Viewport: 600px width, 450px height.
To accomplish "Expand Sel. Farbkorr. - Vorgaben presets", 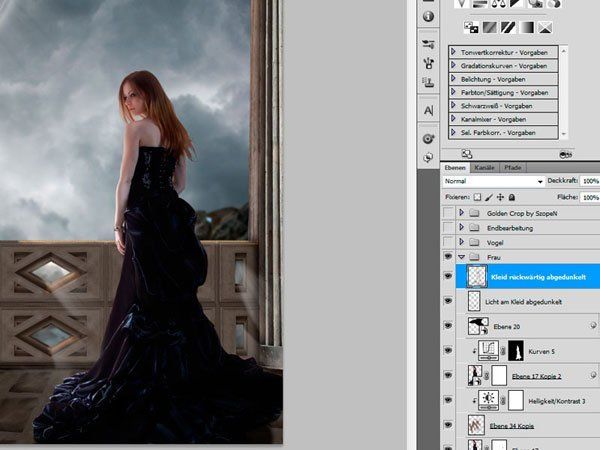I will point(453,132).
